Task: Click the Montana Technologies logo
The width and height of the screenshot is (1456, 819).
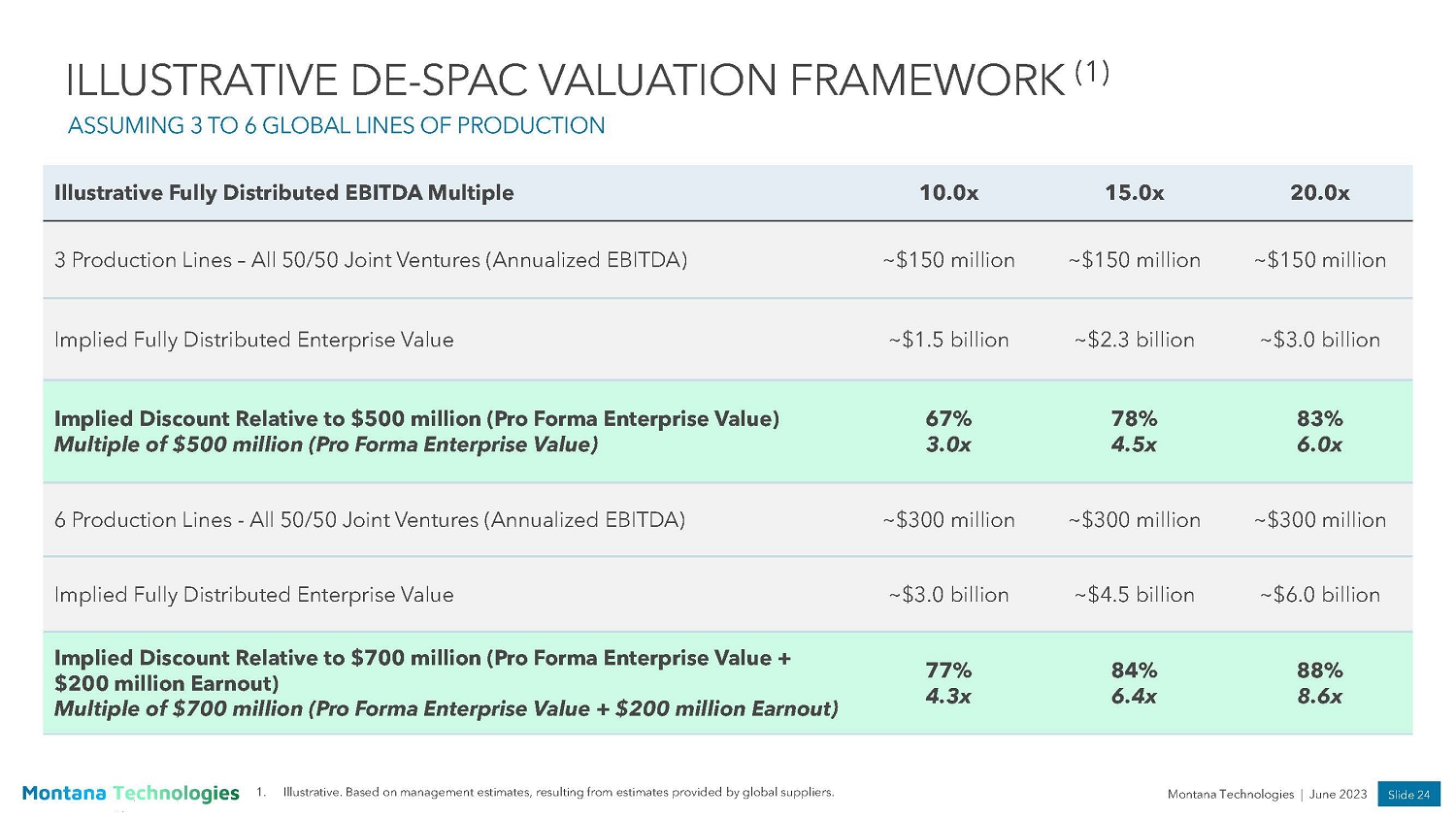Action: (x=130, y=793)
